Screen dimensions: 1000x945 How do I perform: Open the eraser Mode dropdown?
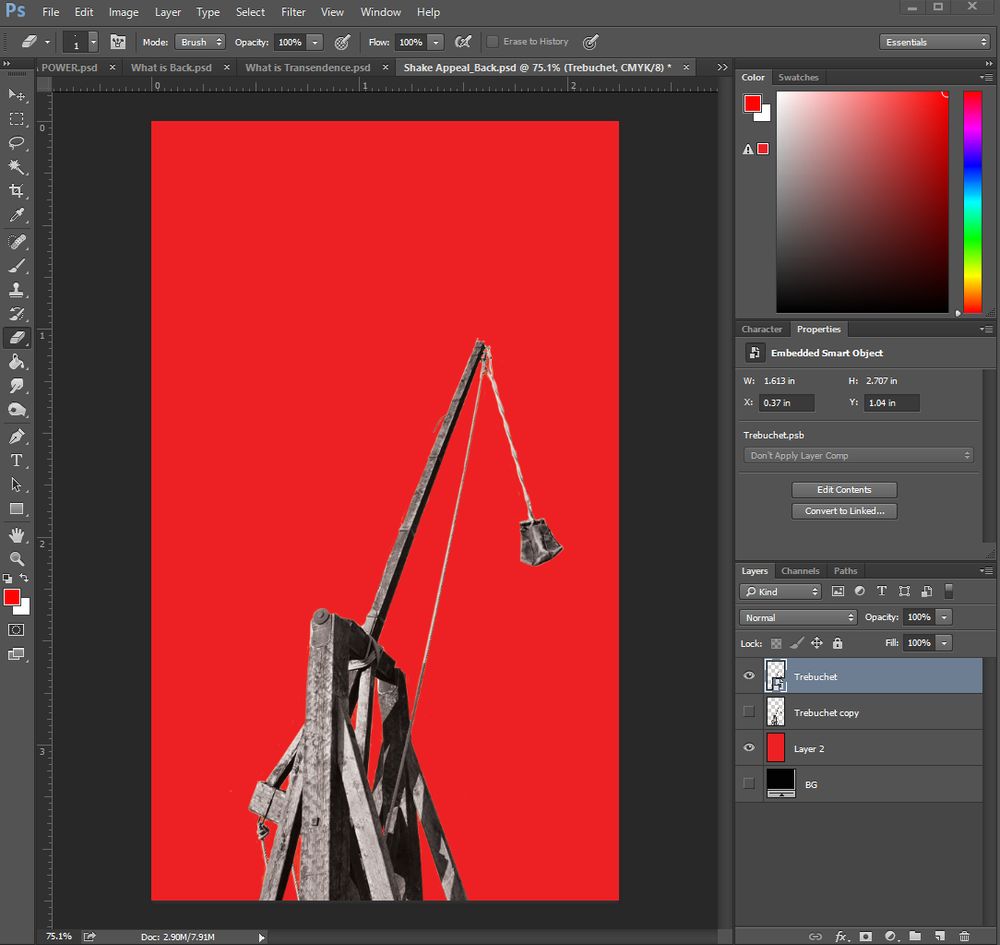coord(200,42)
